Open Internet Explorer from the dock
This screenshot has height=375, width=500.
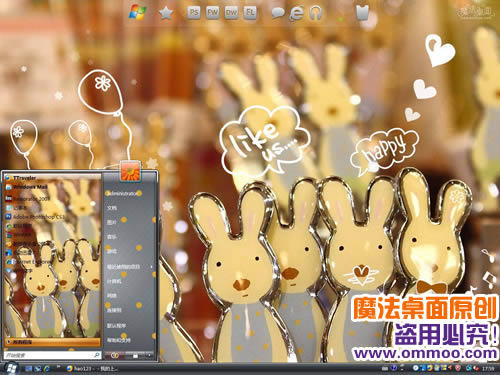pos(296,13)
